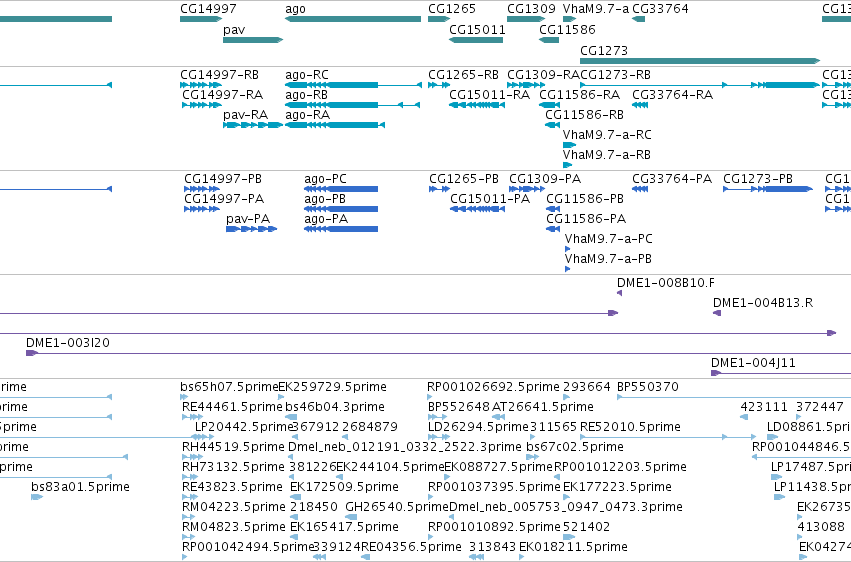
Task: Open transcript pav-RA
Action: 245,114
